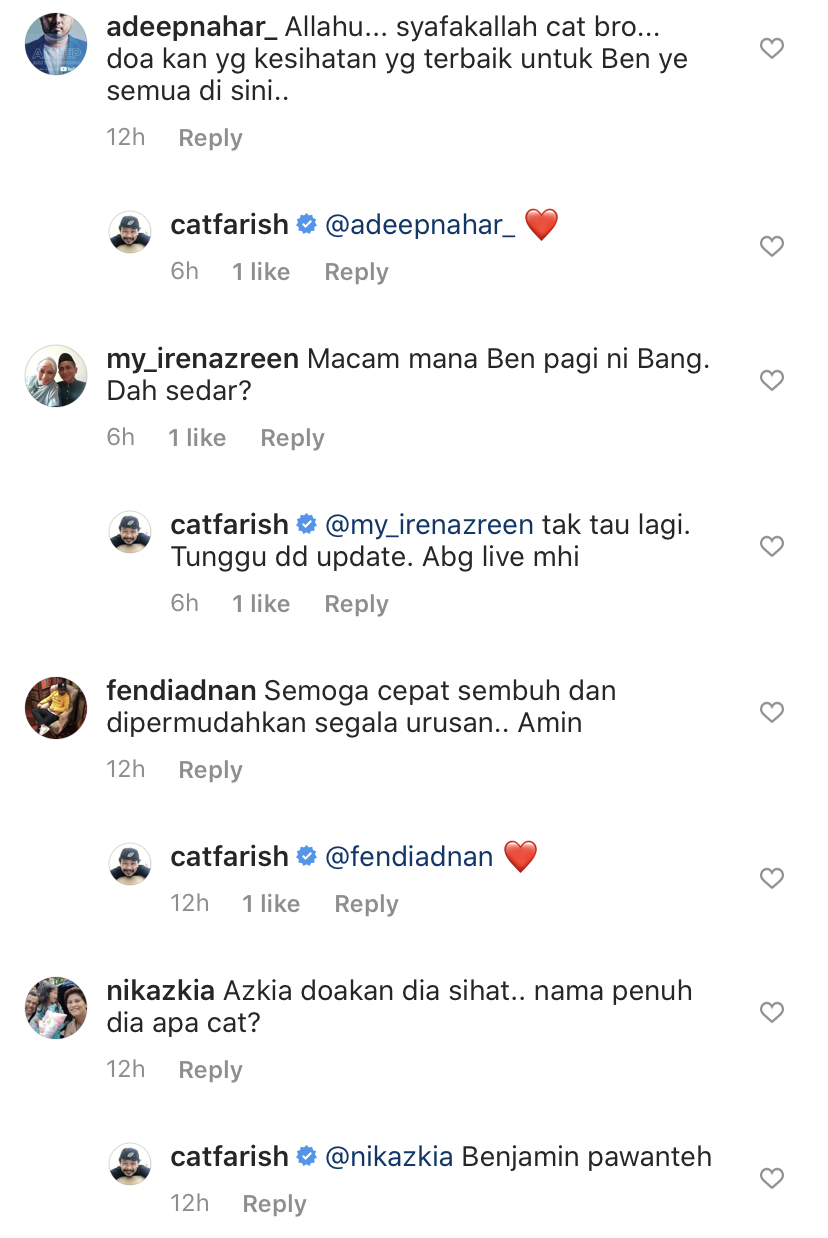Tap heart on catfarish's reply to adeepnahar_
The height and width of the screenshot is (1238, 828).
pyautogui.click(x=771, y=246)
